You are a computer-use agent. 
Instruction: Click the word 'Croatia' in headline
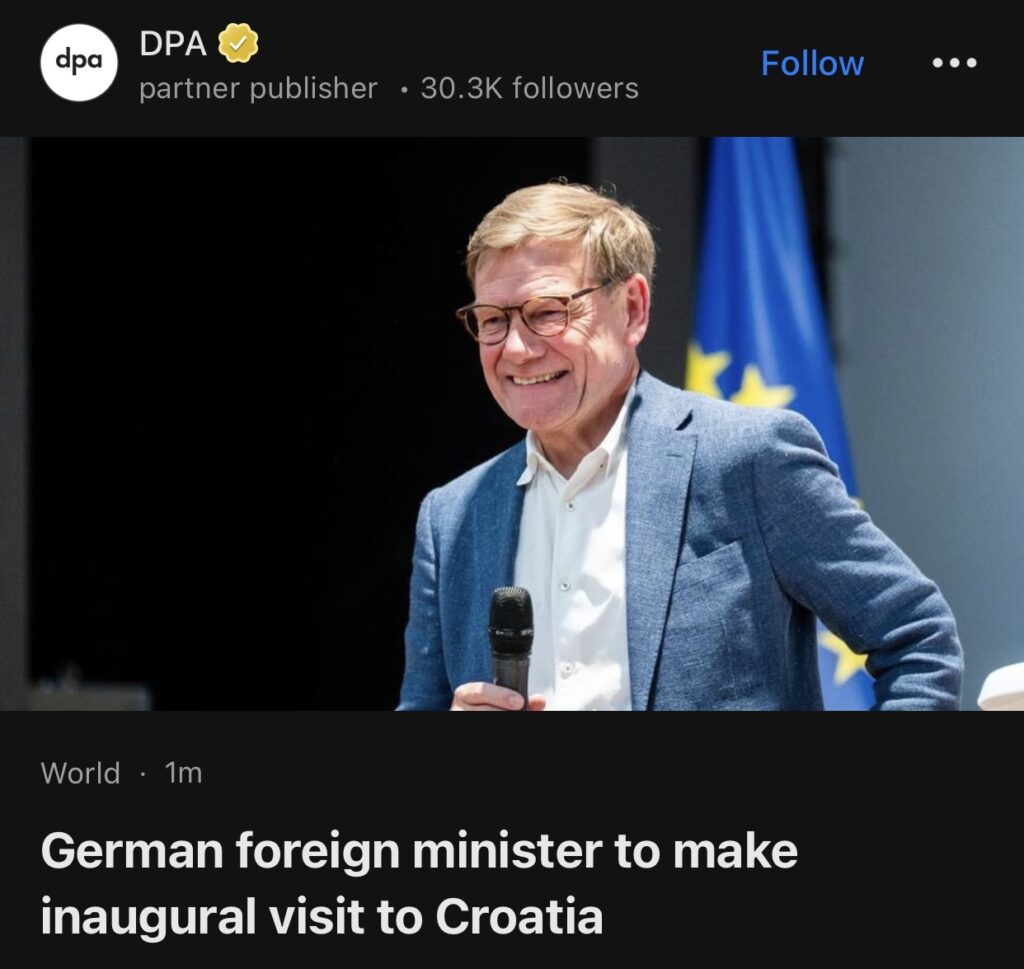coord(519,917)
